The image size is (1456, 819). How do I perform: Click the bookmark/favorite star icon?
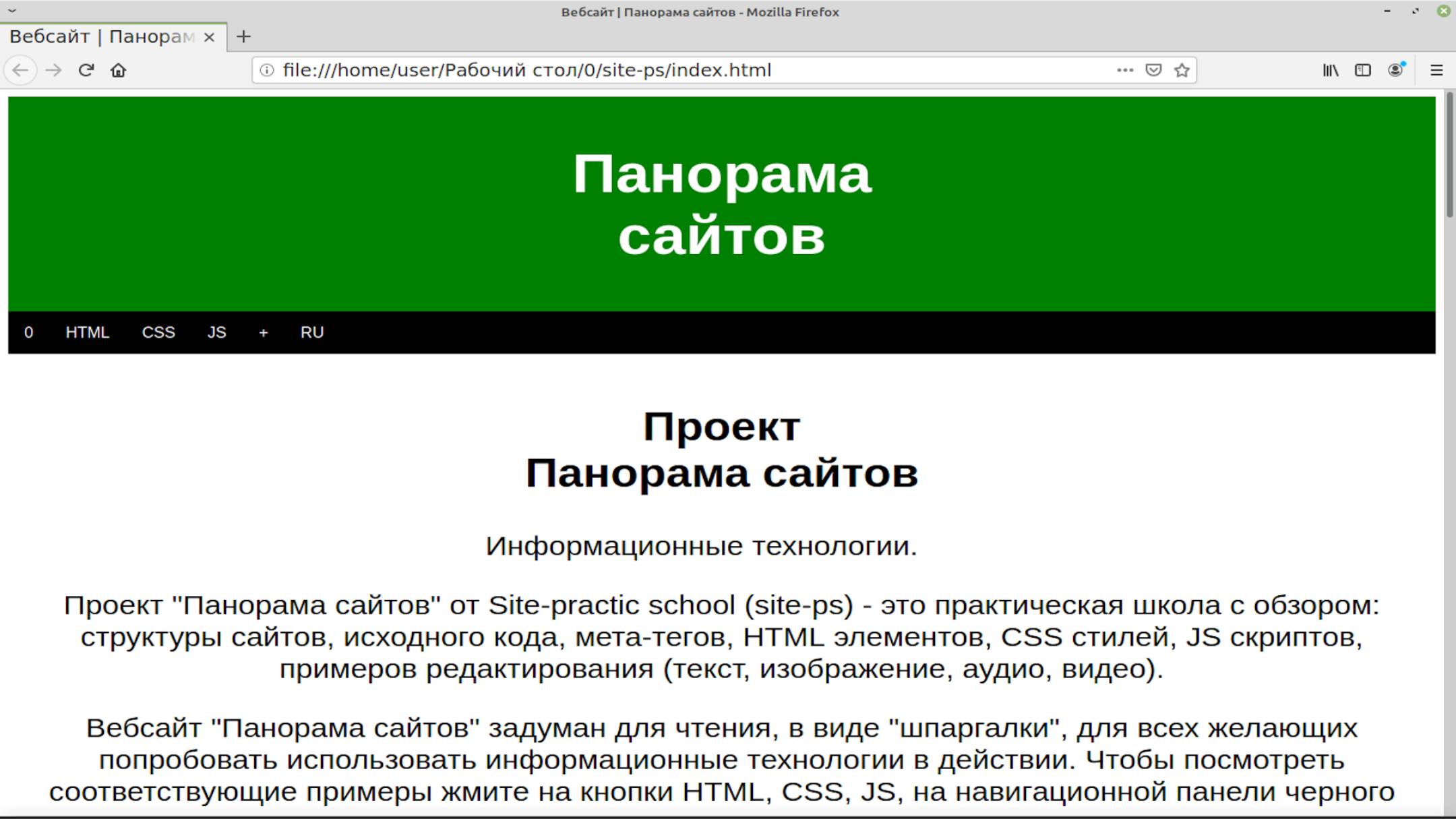[1183, 70]
